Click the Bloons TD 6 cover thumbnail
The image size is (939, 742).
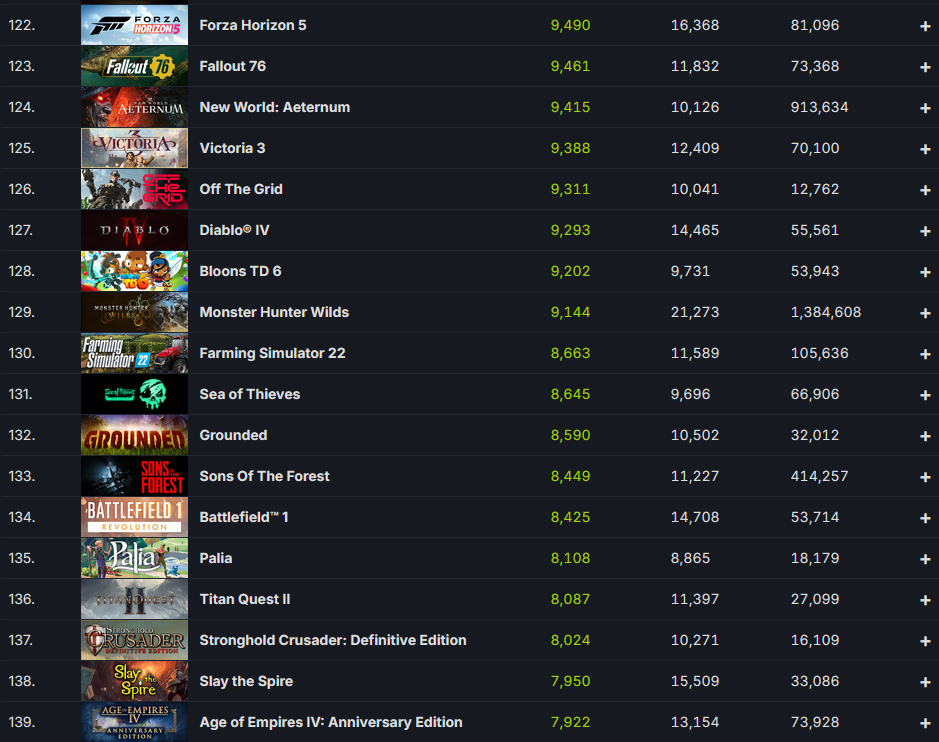[134, 271]
